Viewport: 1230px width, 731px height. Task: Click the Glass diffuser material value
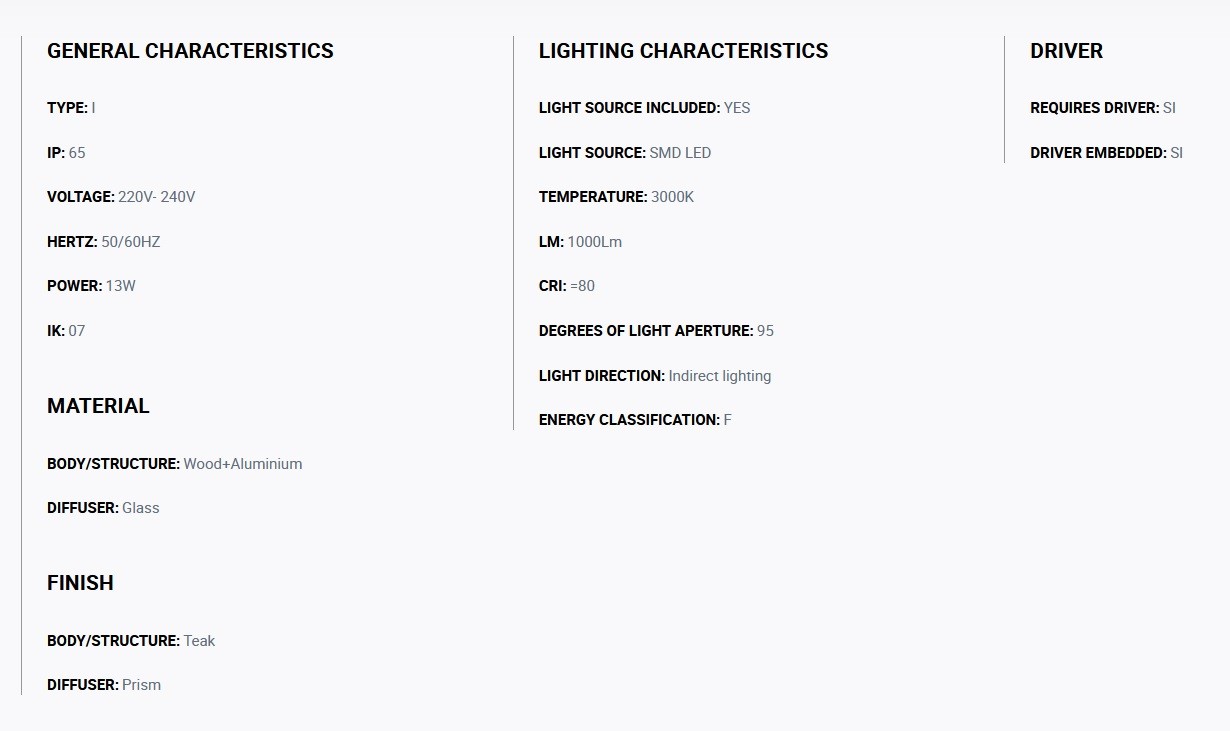coord(141,508)
